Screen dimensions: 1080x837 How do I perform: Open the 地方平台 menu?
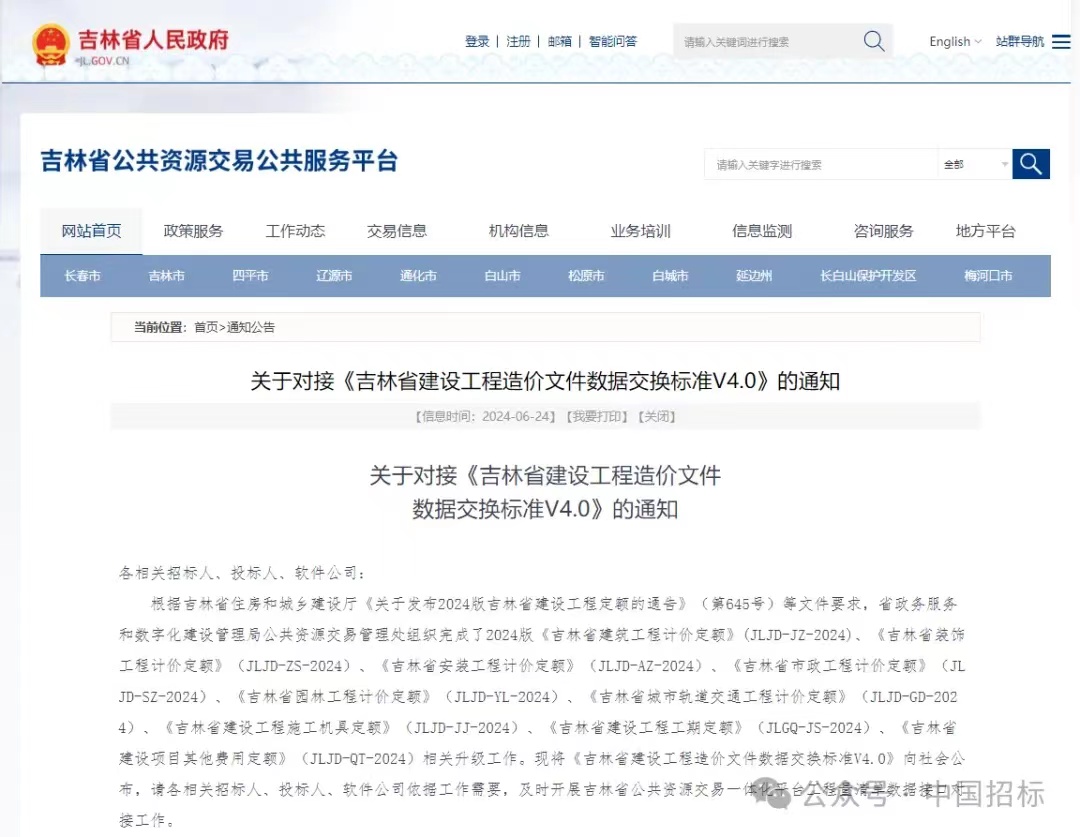tap(986, 231)
